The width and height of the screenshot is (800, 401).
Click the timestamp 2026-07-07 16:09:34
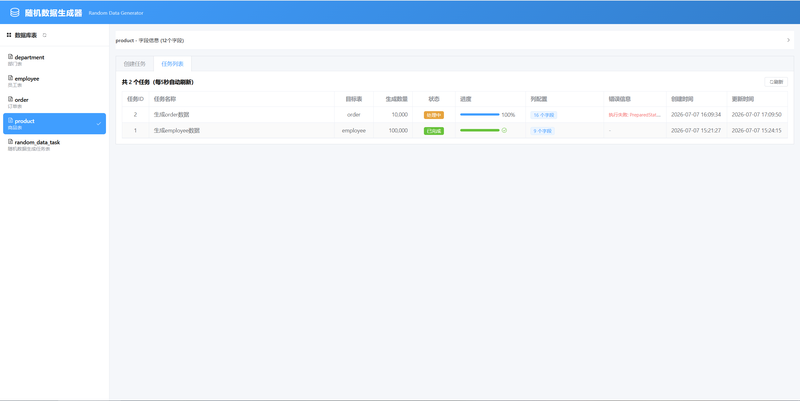pos(696,115)
